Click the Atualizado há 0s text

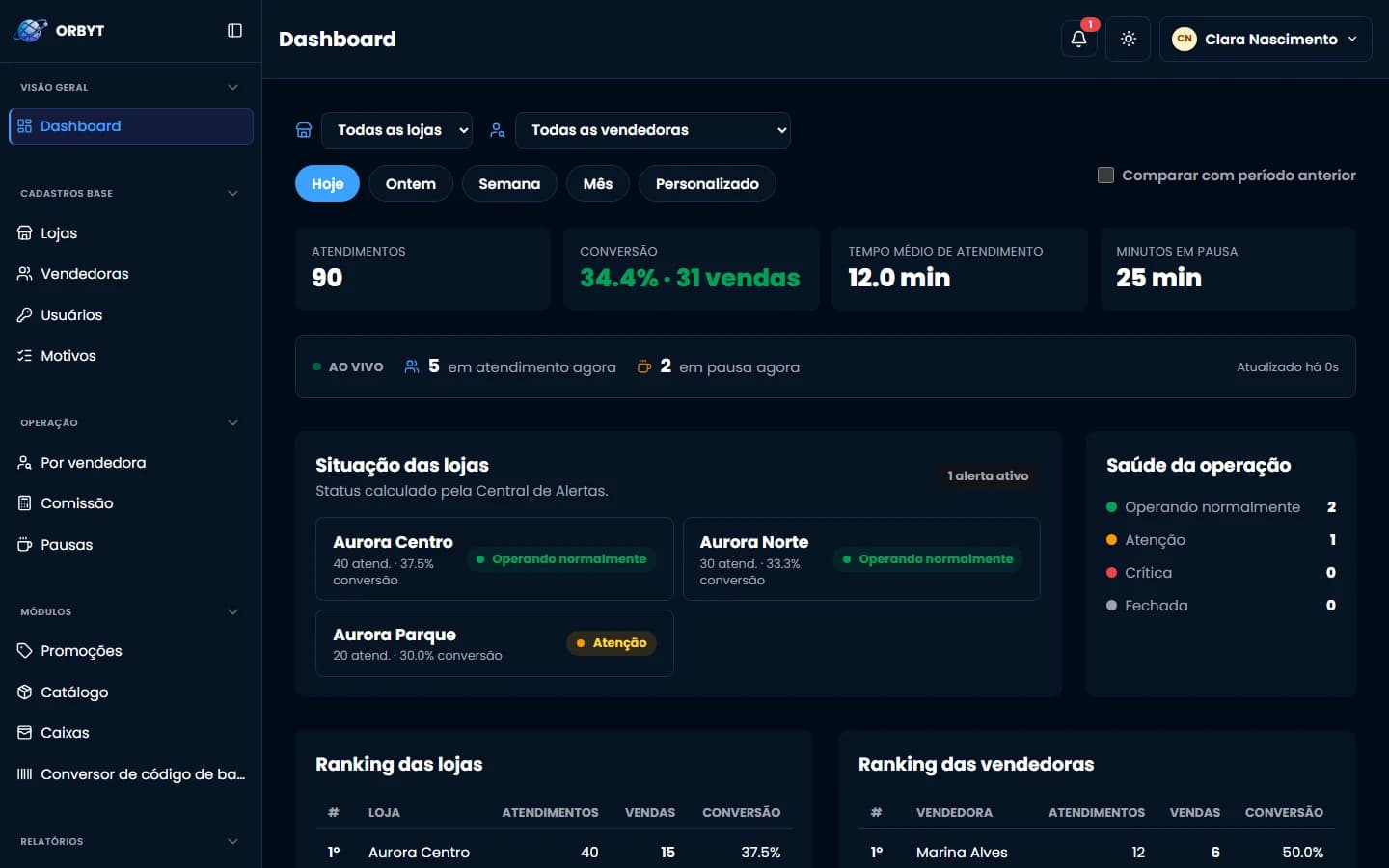1288,366
